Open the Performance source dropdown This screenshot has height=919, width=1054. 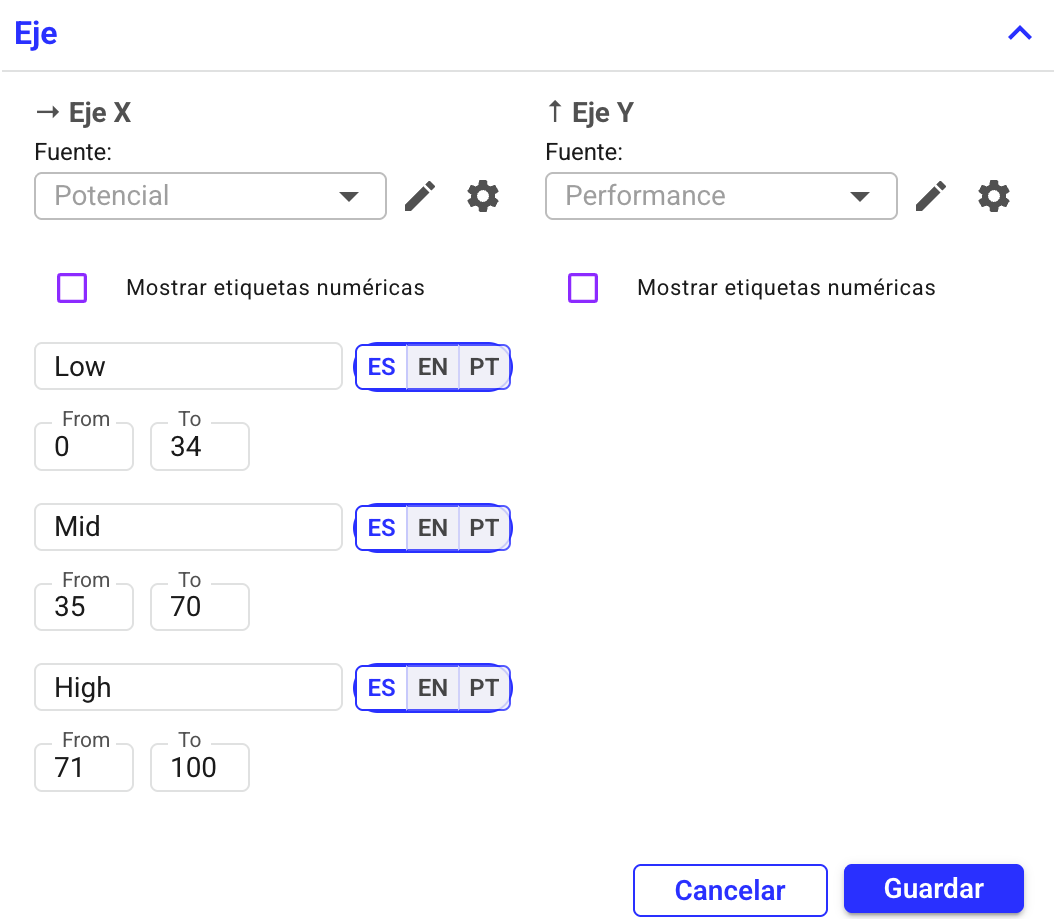tap(721, 196)
